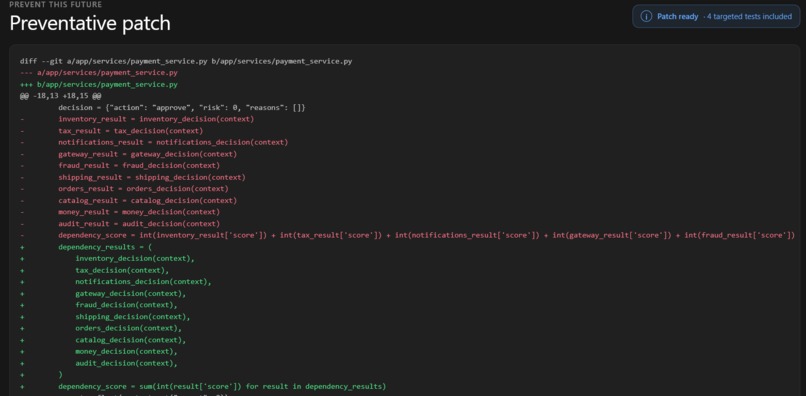806x396 pixels.
Task: Click removed long "dependency_score = int(inventory_result" line
Action: (427, 236)
